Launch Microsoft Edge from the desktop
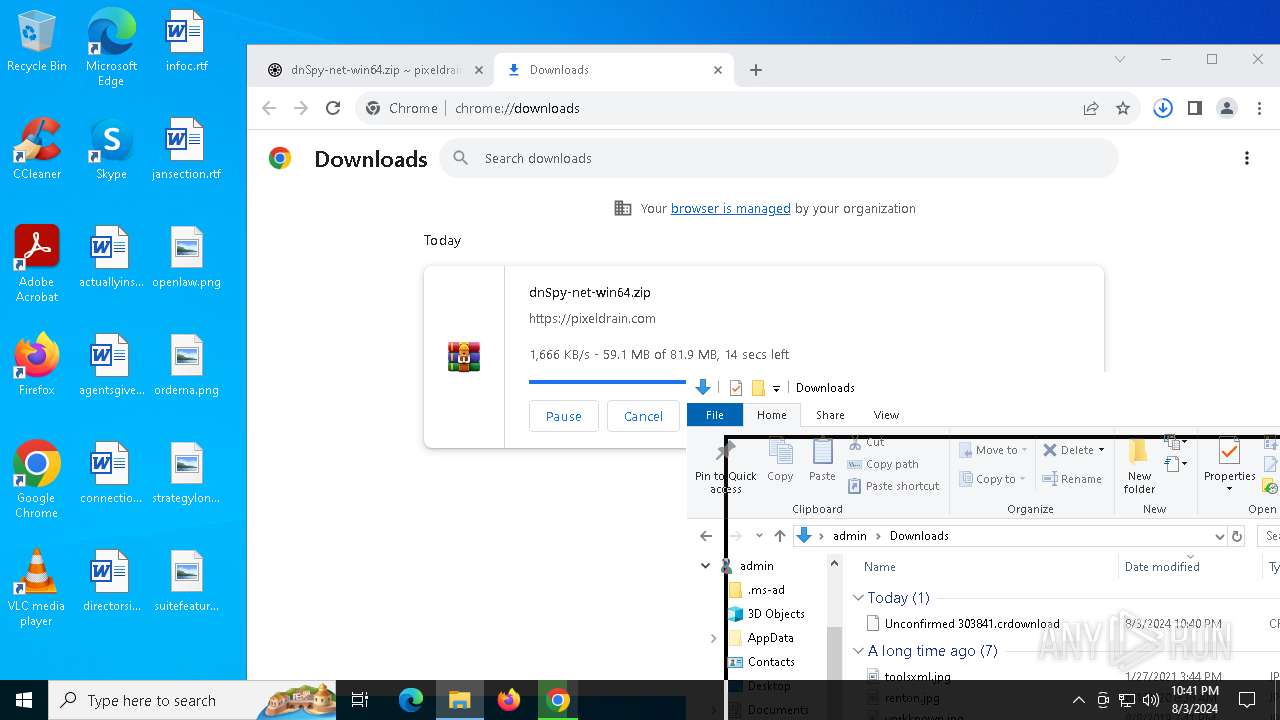The width and height of the screenshot is (1280, 720). [111, 47]
